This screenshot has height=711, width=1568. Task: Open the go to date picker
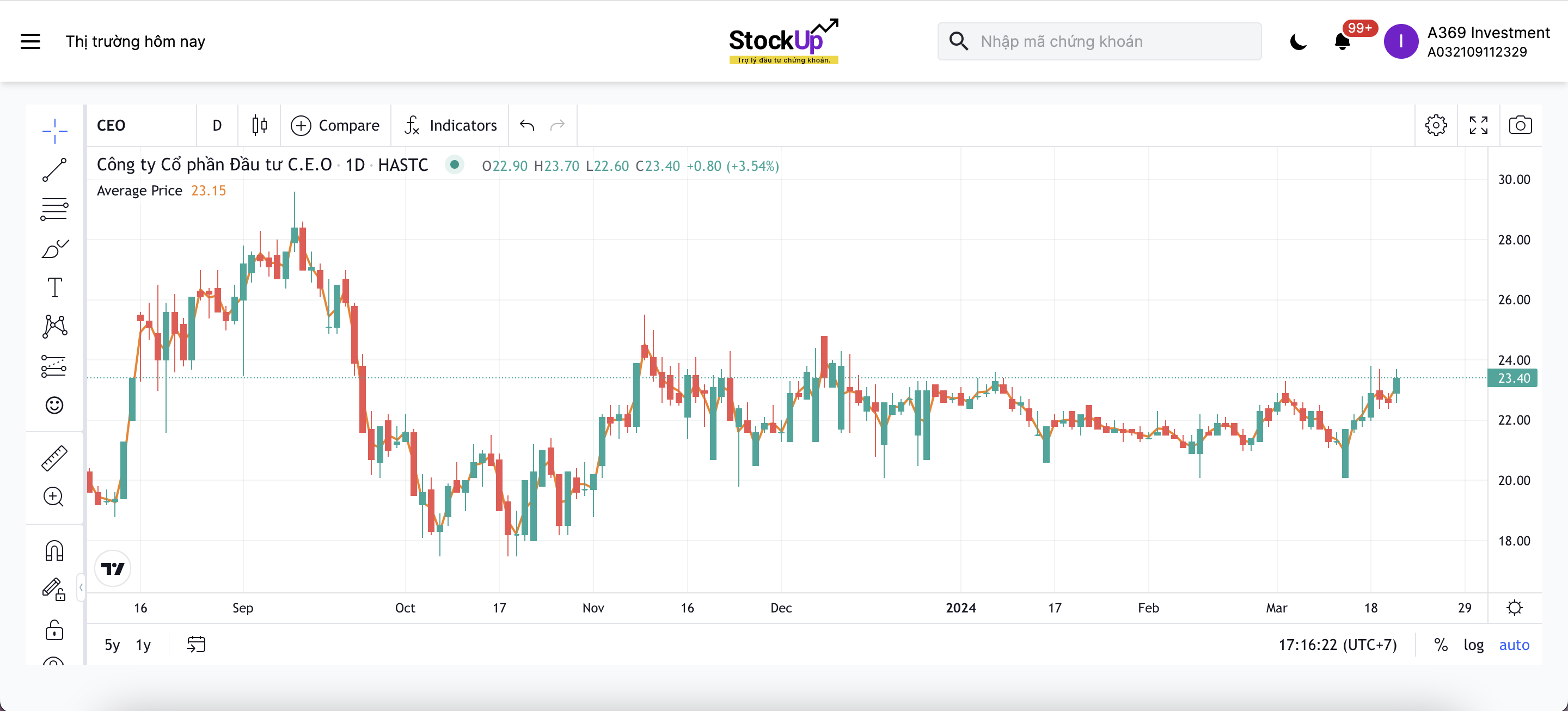196,645
